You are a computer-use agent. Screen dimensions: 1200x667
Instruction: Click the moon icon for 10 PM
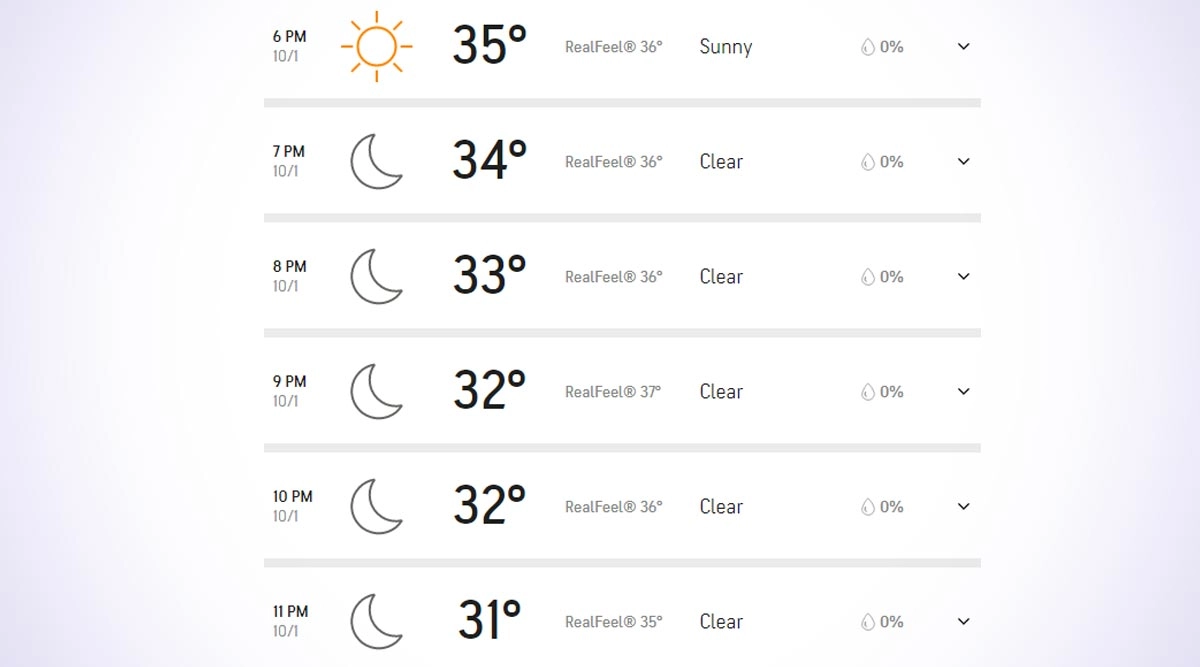[x=376, y=507]
